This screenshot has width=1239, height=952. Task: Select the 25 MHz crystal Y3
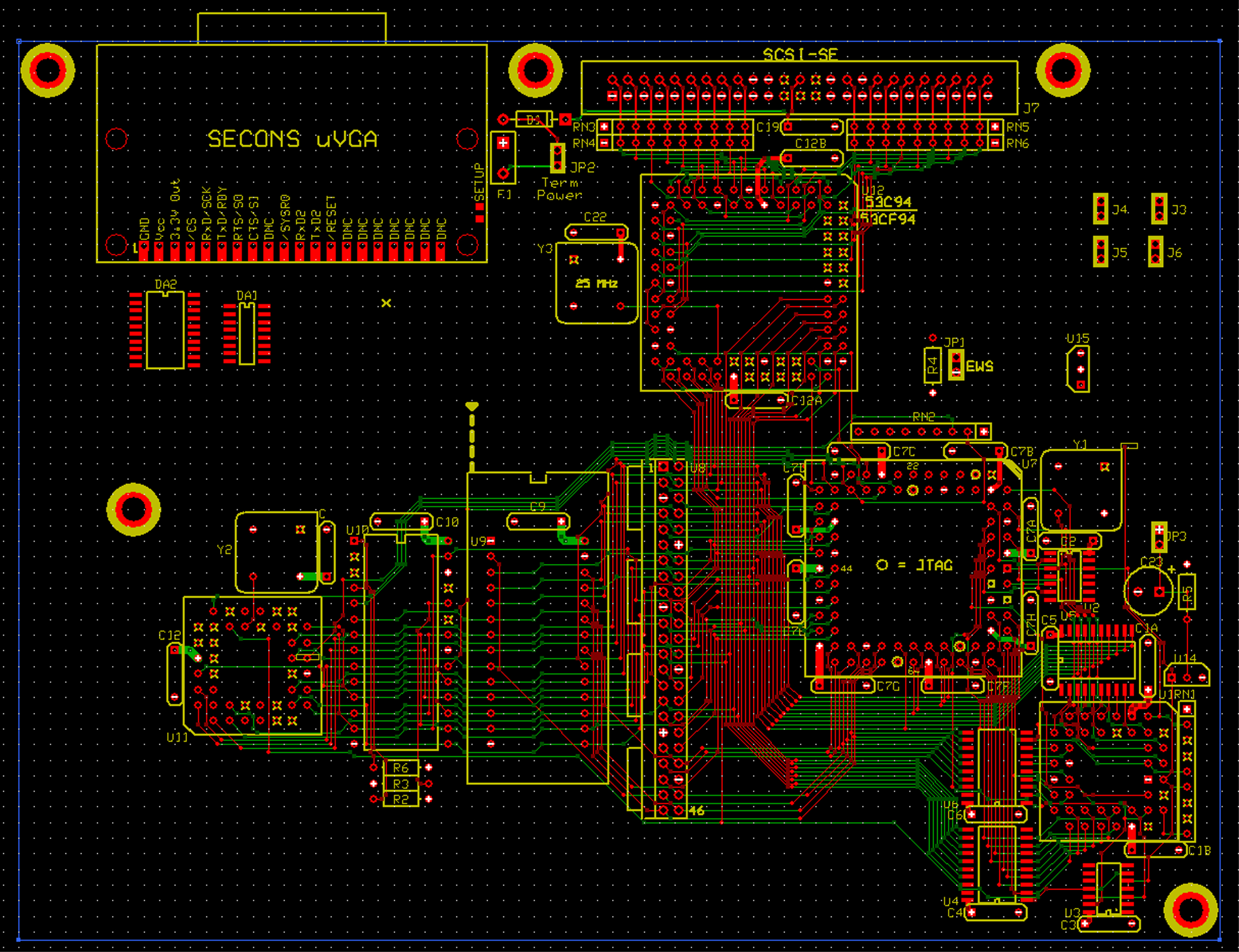click(597, 283)
